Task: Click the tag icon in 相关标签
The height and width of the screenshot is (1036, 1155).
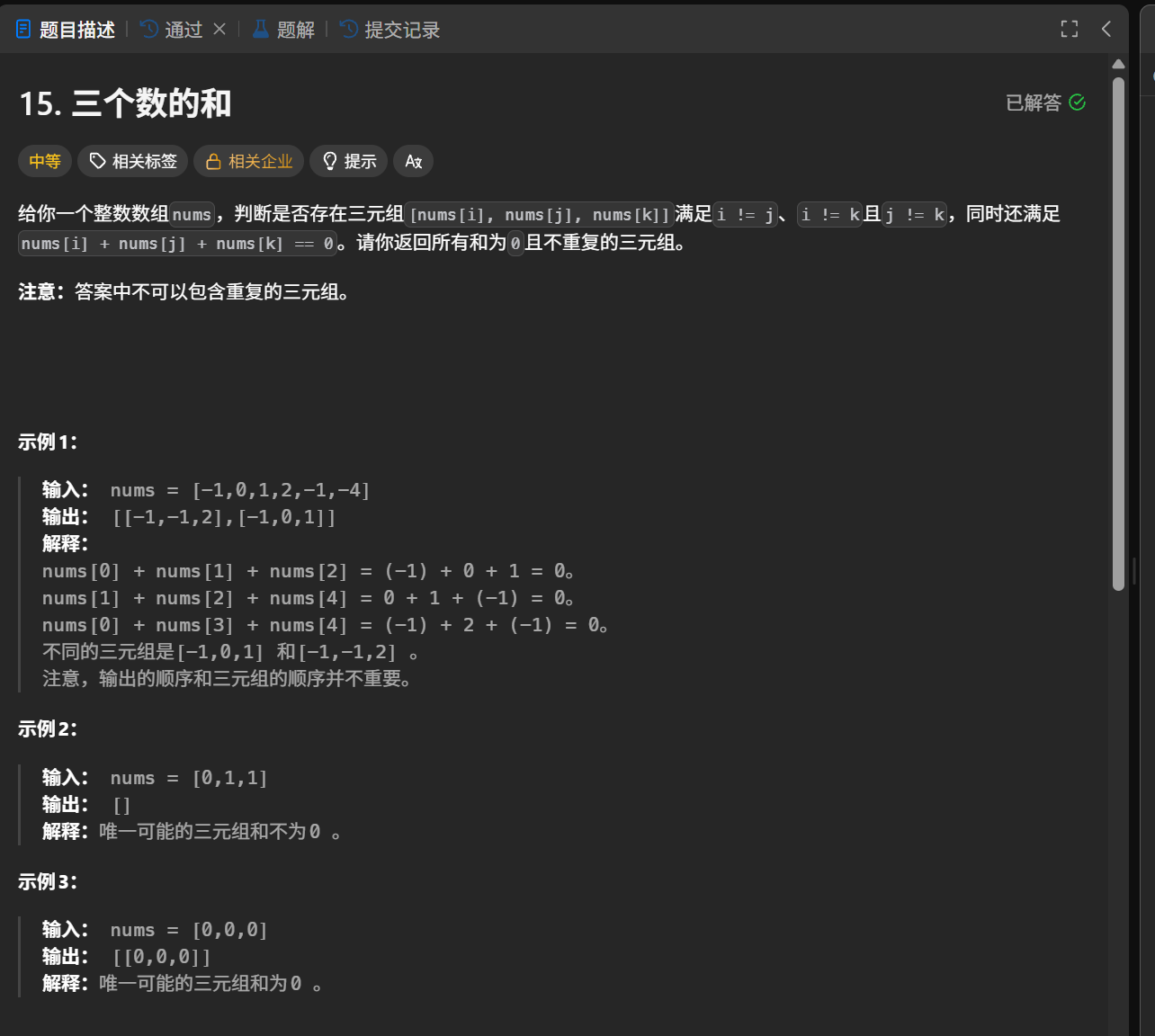Action: click(97, 161)
